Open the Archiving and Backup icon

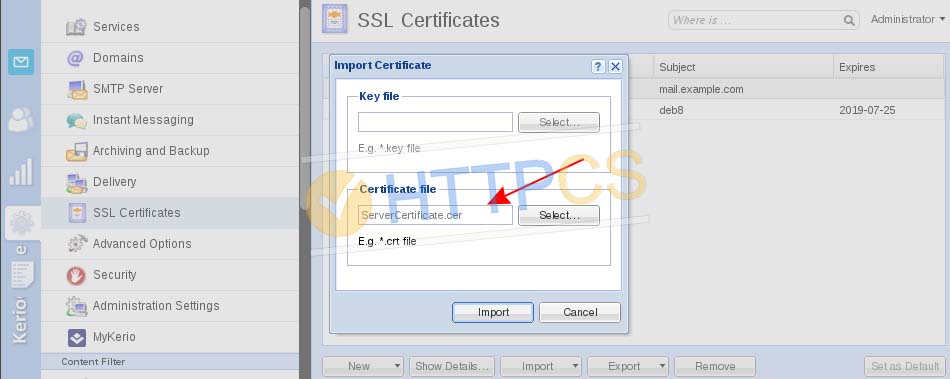point(76,151)
